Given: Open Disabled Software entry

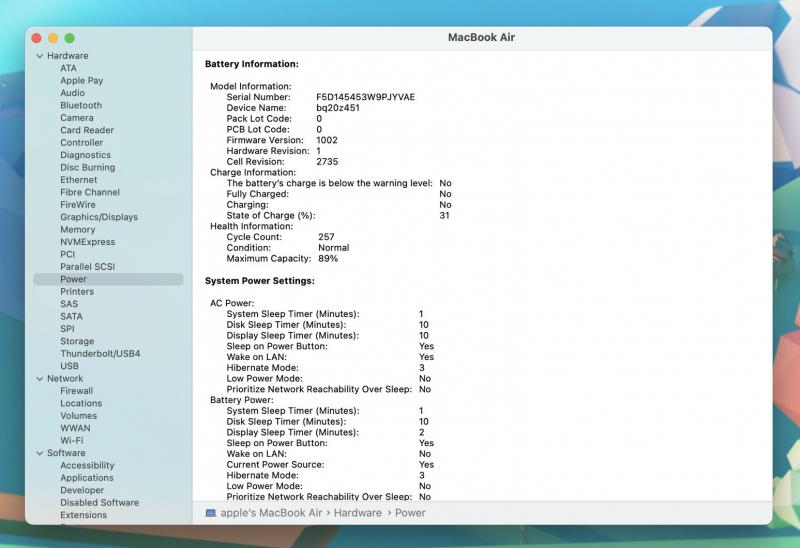Looking at the screenshot, I should click(99, 503).
